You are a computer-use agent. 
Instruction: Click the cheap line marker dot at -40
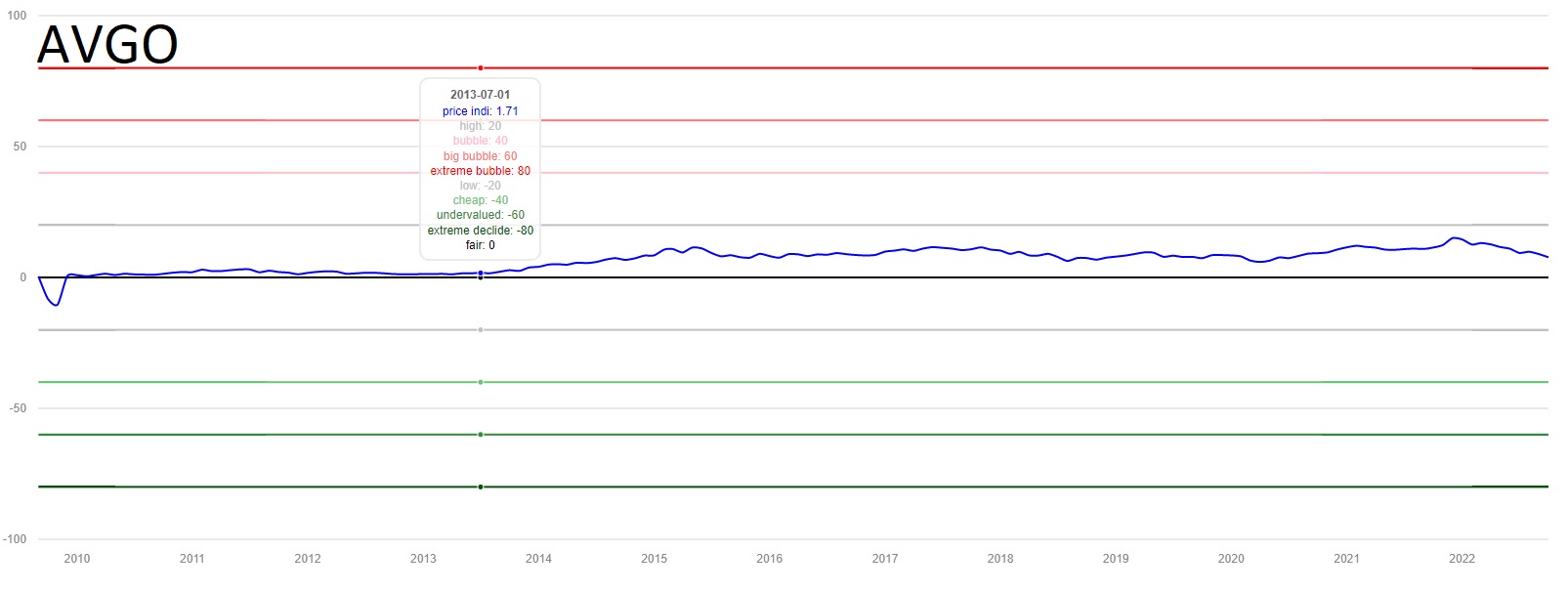click(x=481, y=382)
